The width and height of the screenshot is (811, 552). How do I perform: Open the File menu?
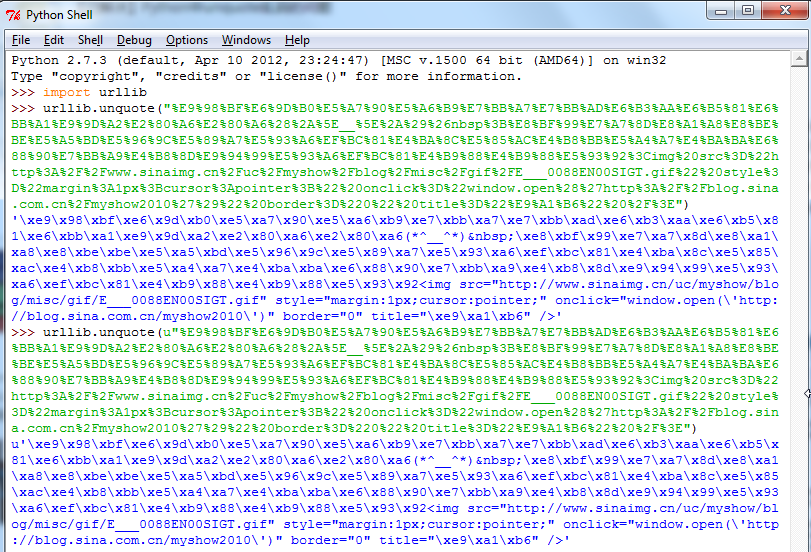(21, 40)
